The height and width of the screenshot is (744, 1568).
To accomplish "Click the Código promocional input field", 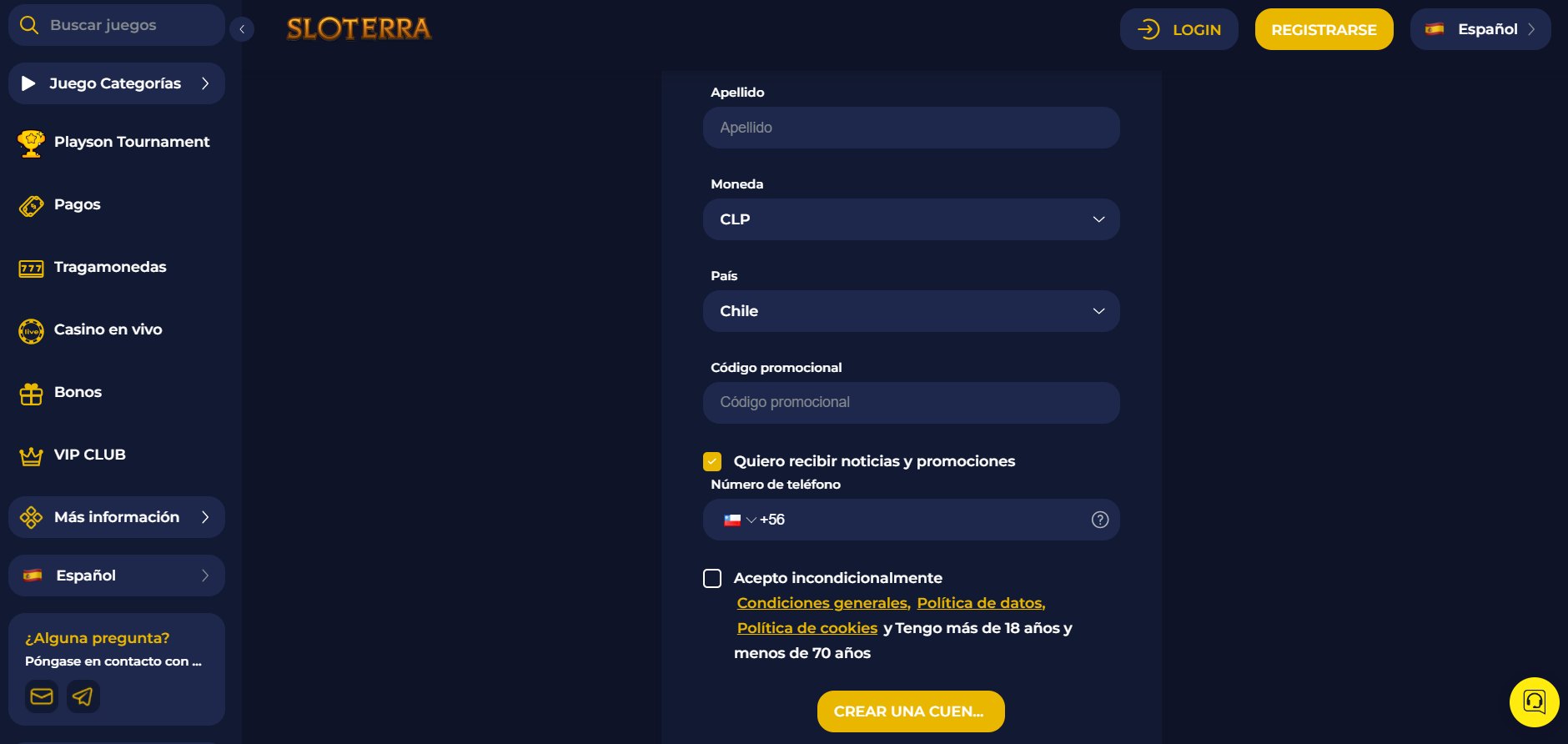I will pos(911,403).
